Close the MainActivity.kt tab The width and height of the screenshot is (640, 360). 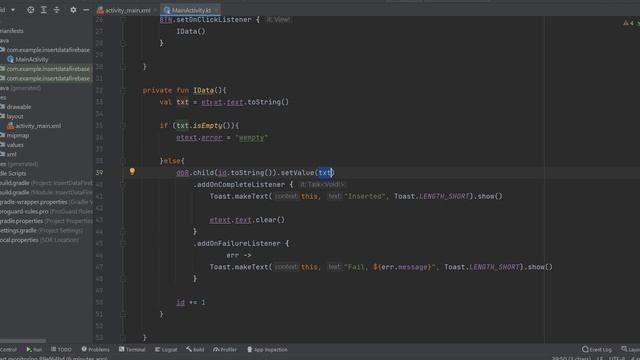tap(216, 10)
